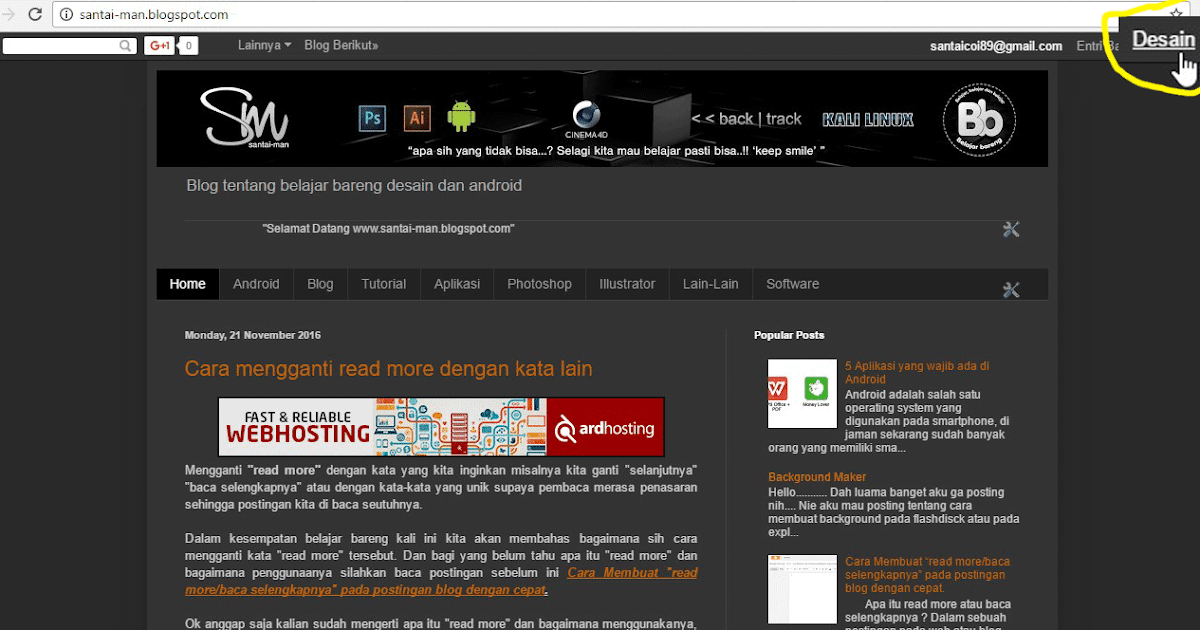Screen dimensions: 1200x630
Task: Open the Cinema 4D logo in the banner
Action: tap(586, 117)
